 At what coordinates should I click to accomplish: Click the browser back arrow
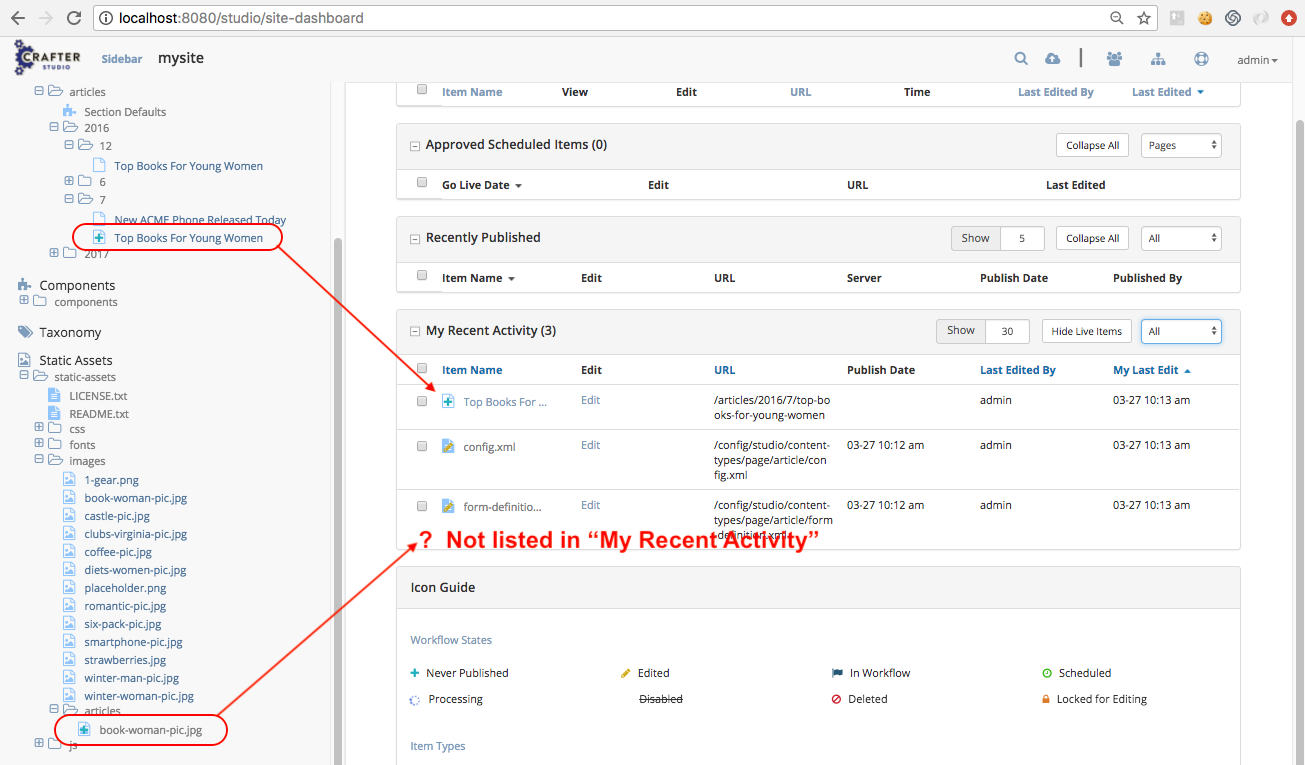[17, 18]
